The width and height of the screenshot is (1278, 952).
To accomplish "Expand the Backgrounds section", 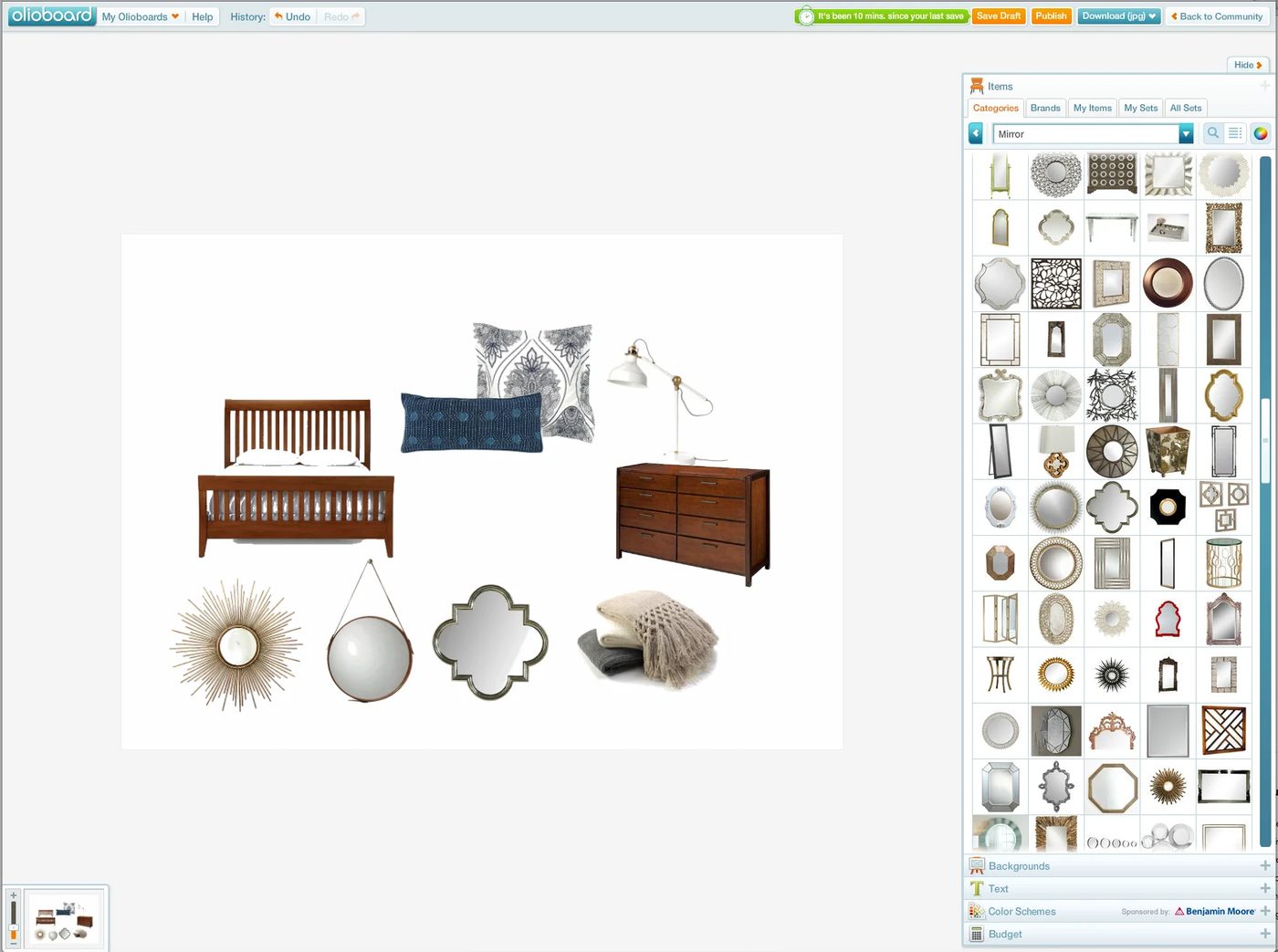I will click(x=1118, y=865).
